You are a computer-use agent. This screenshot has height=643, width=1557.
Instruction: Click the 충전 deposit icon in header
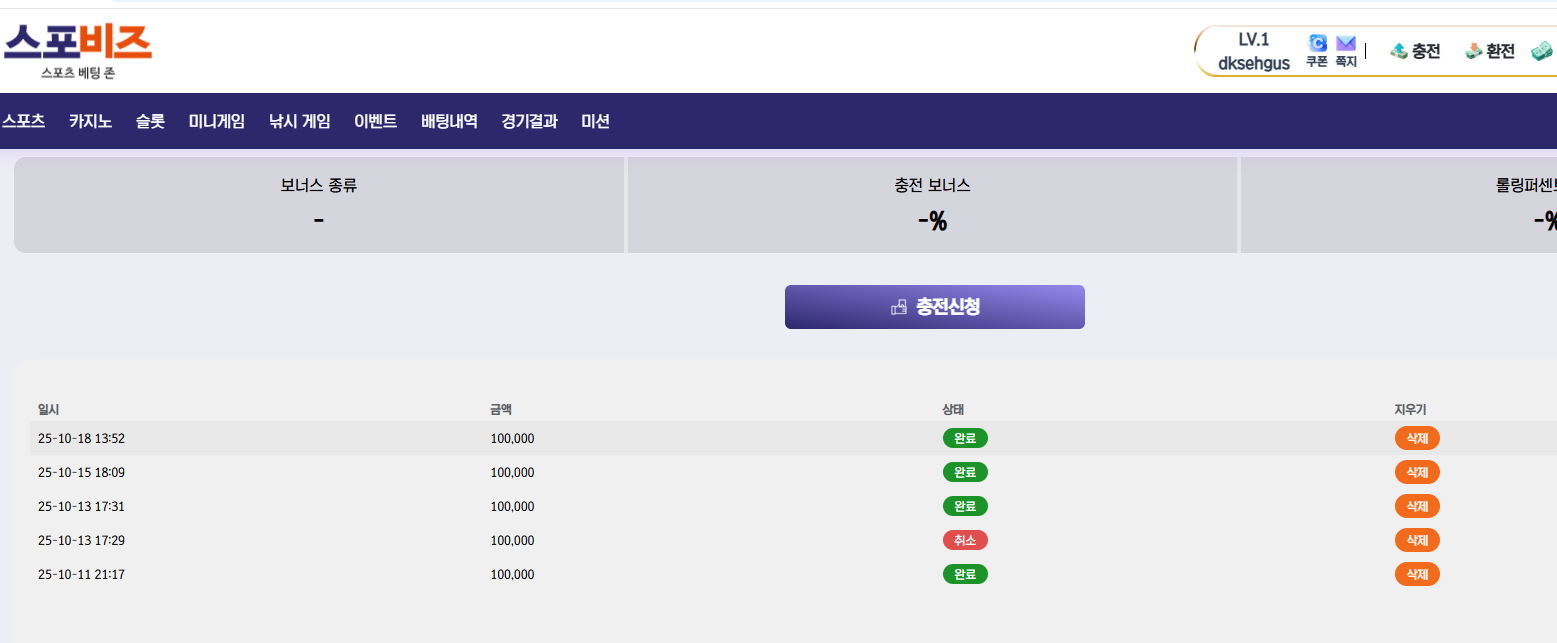click(x=1399, y=51)
